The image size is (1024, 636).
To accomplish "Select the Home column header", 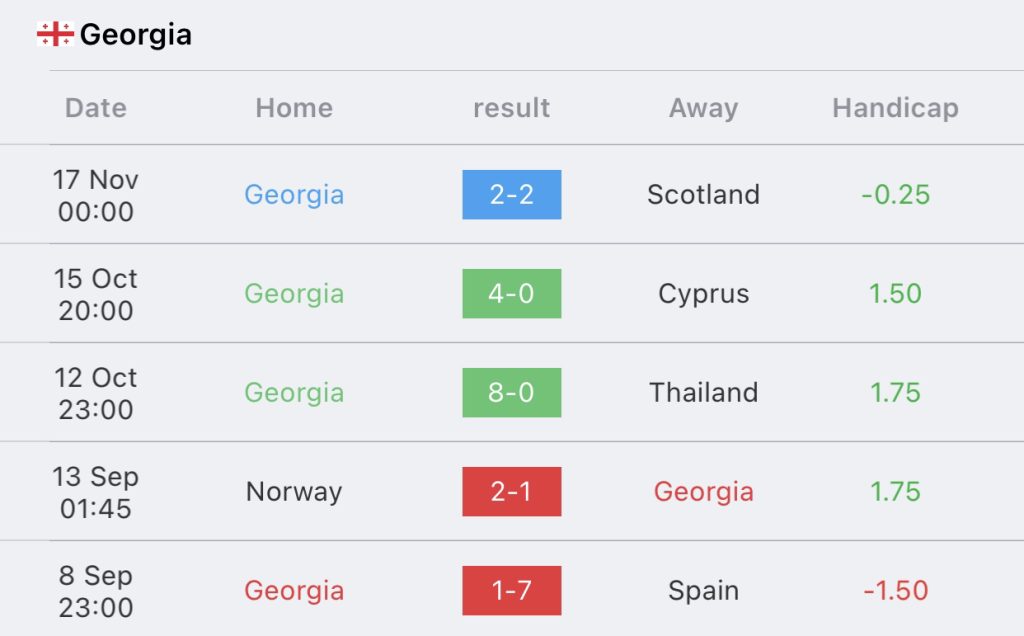I will 294,108.
